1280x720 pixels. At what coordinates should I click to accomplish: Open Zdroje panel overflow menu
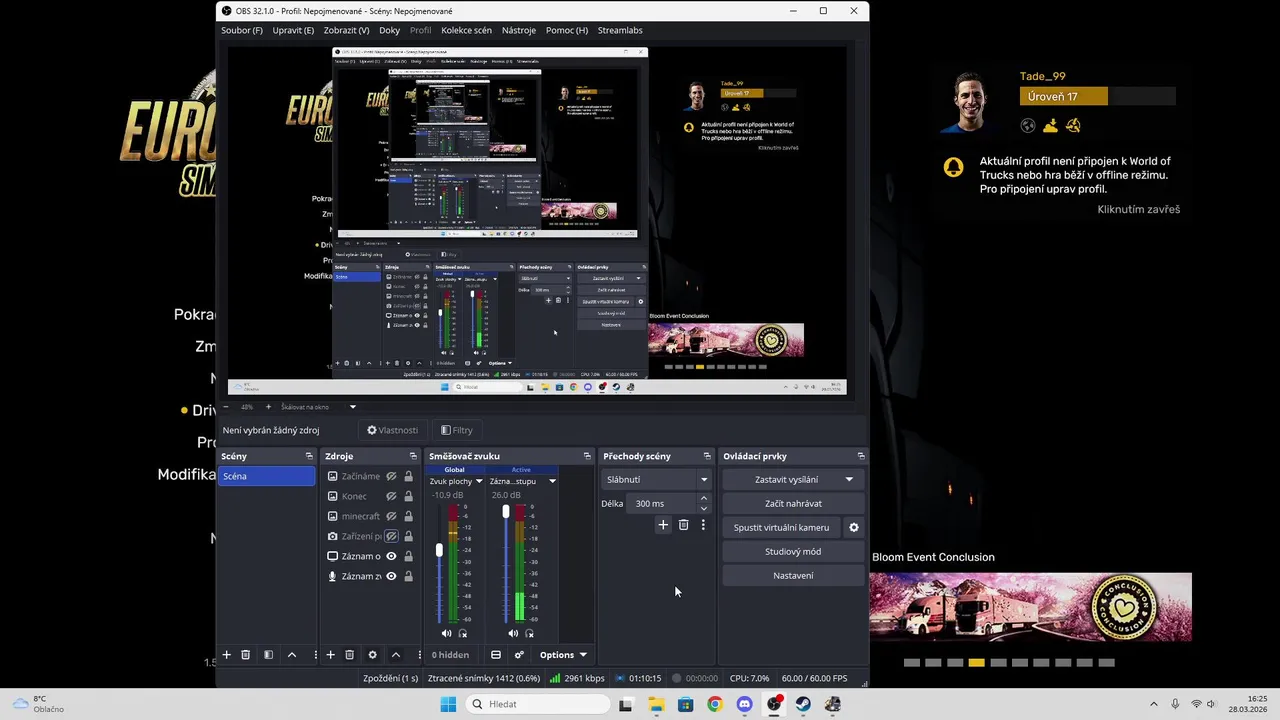click(x=419, y=655)
